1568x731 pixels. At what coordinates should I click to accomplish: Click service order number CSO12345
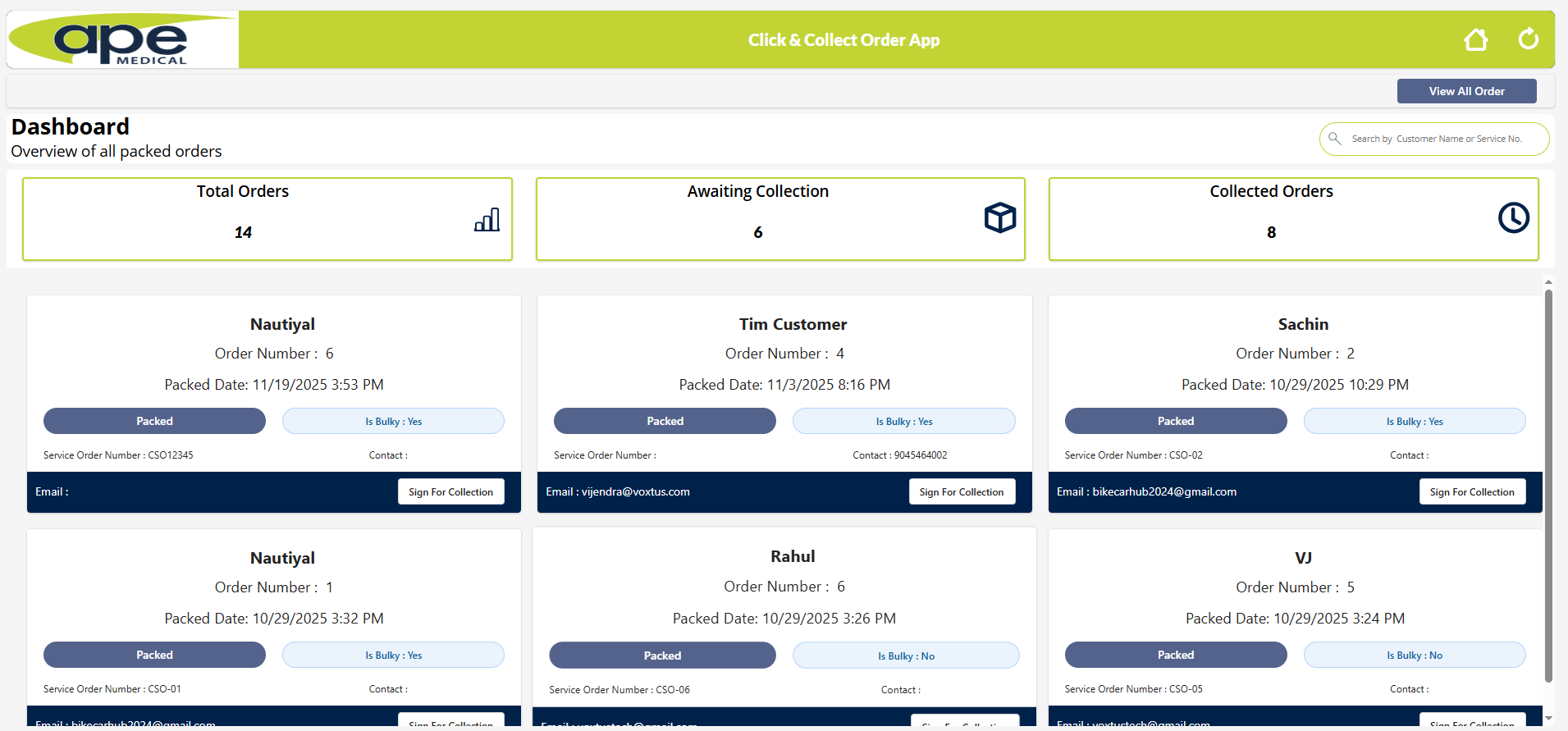[x=171, y=455]
